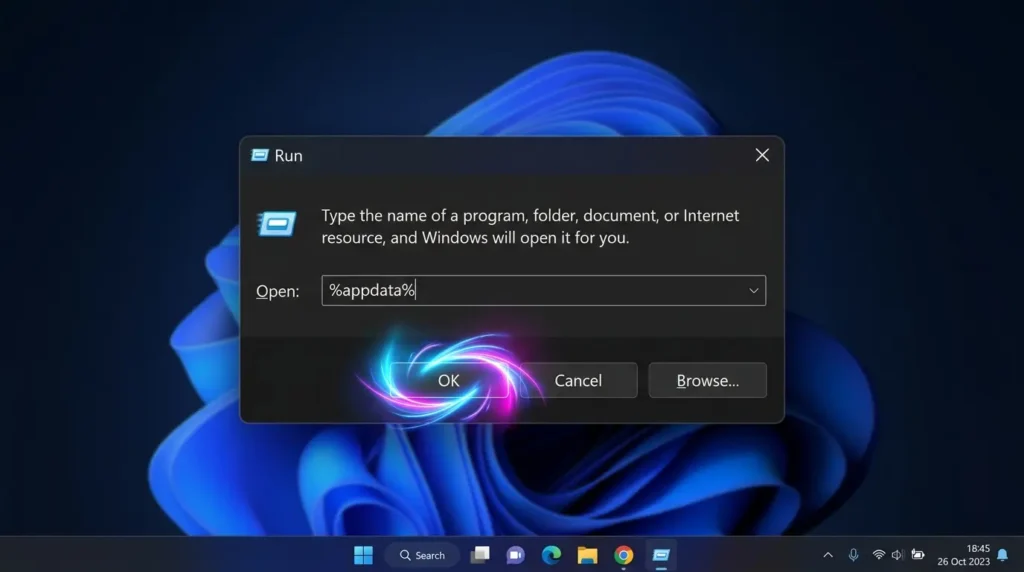Open Microsoft Edge from the taskbar
This screenshot has height=572, width=1024.
pyautogui.click(x=551, y=555)
